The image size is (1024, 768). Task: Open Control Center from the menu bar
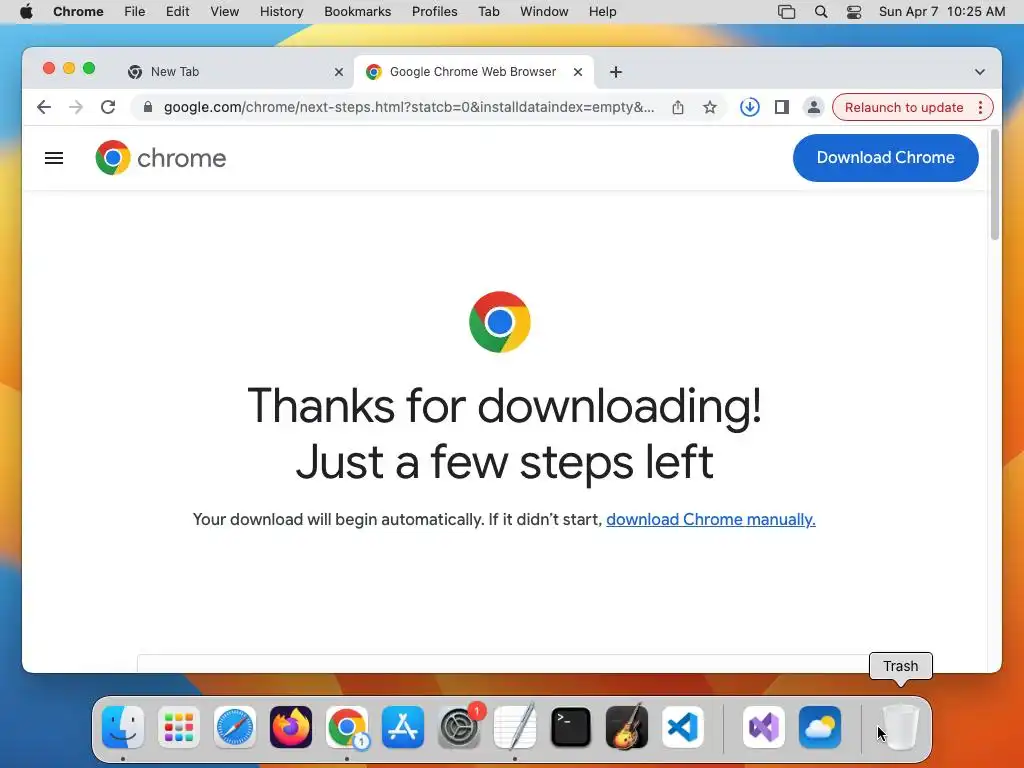[x=854, y=12]
